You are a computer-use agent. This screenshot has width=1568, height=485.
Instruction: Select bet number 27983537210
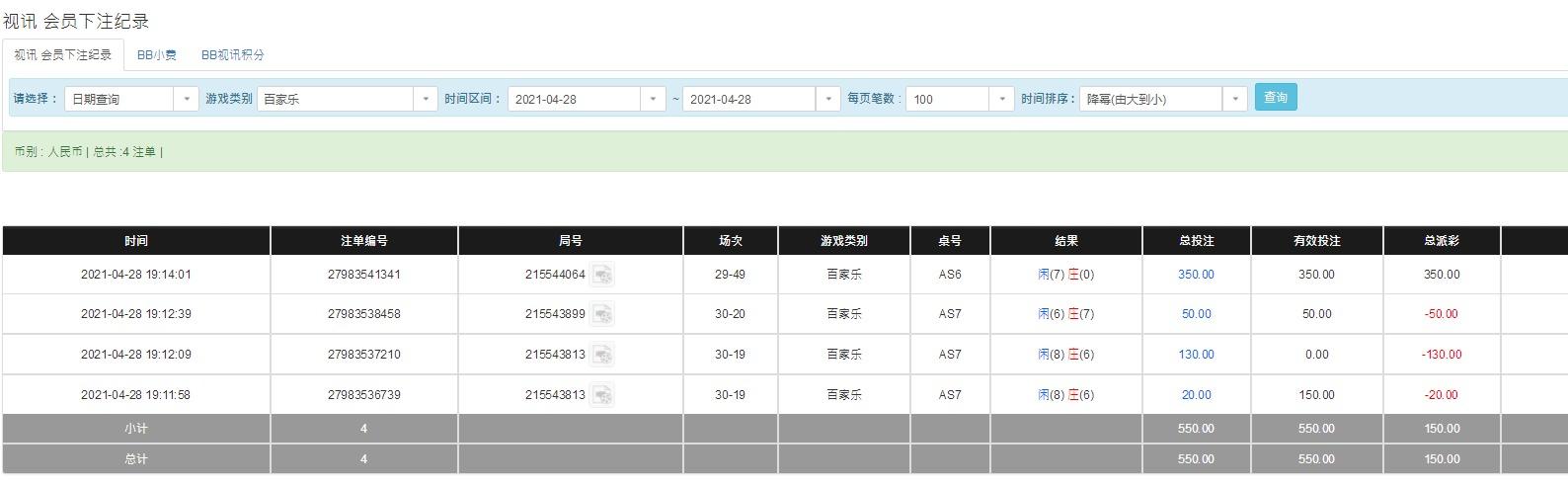point(364,355)
